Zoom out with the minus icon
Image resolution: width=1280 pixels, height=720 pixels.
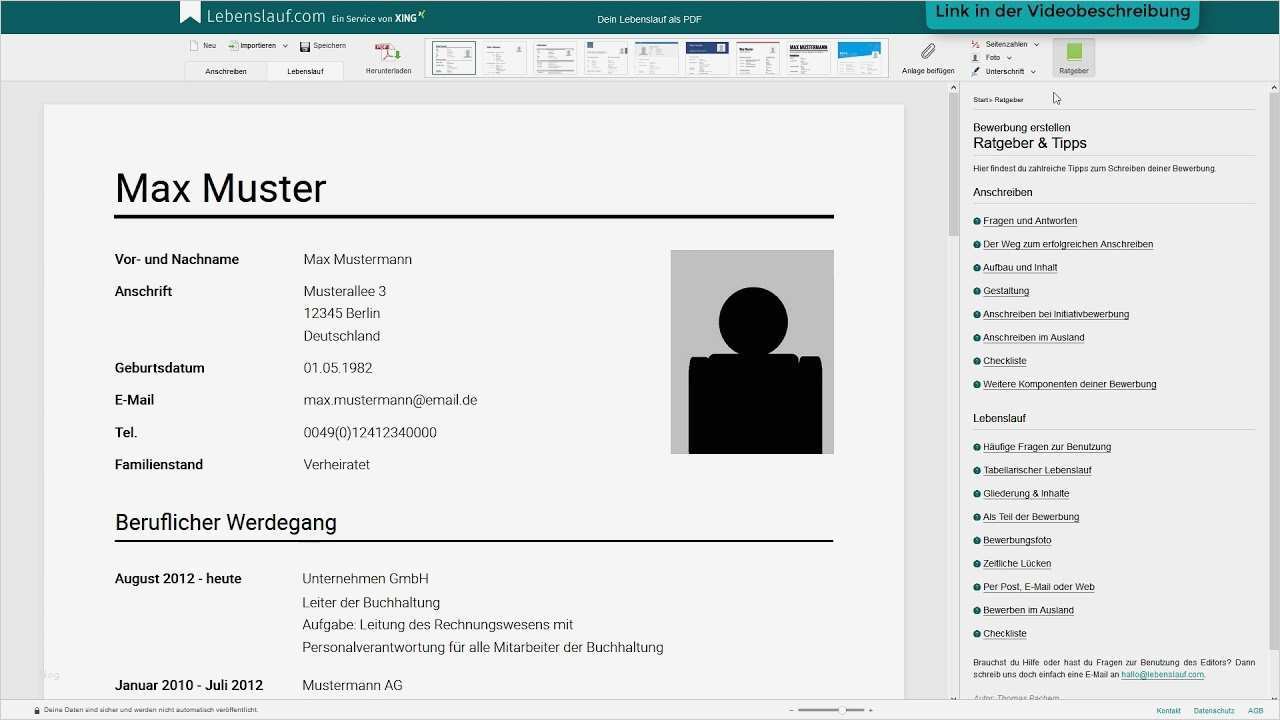[x=791, y=710]
